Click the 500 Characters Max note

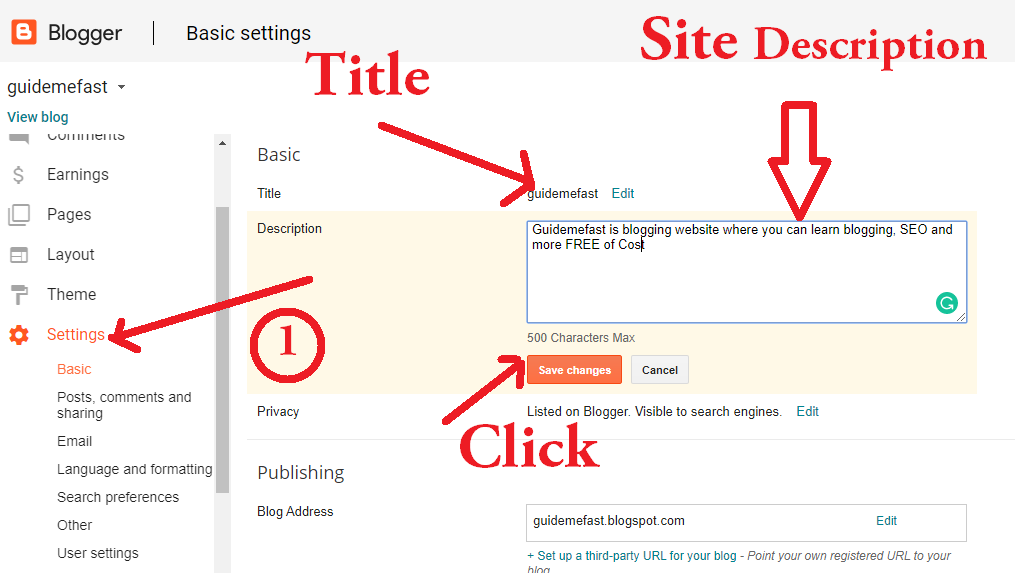[x=581, y=337]
